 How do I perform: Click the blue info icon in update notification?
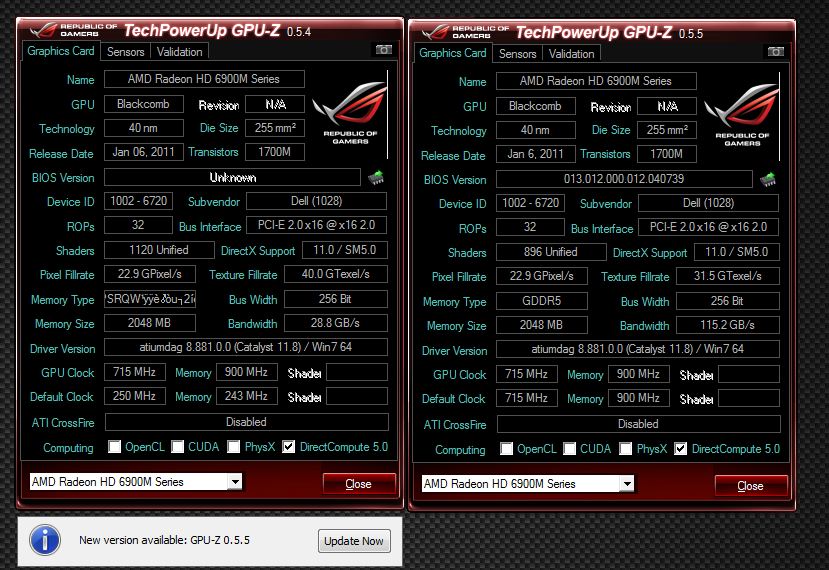pyautogui.click(x=45, y=540)
